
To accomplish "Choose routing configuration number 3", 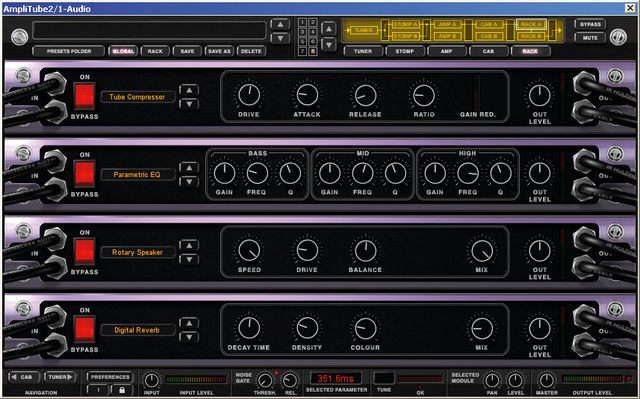I will pos(302,32).
